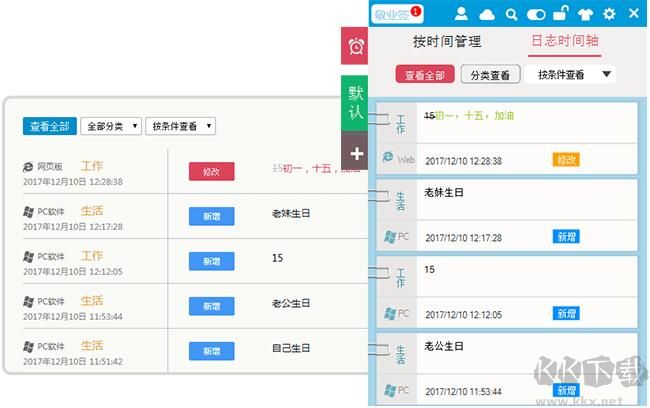Switch to 按时间管理 tab
650x408 pixels.
(447, 41)
